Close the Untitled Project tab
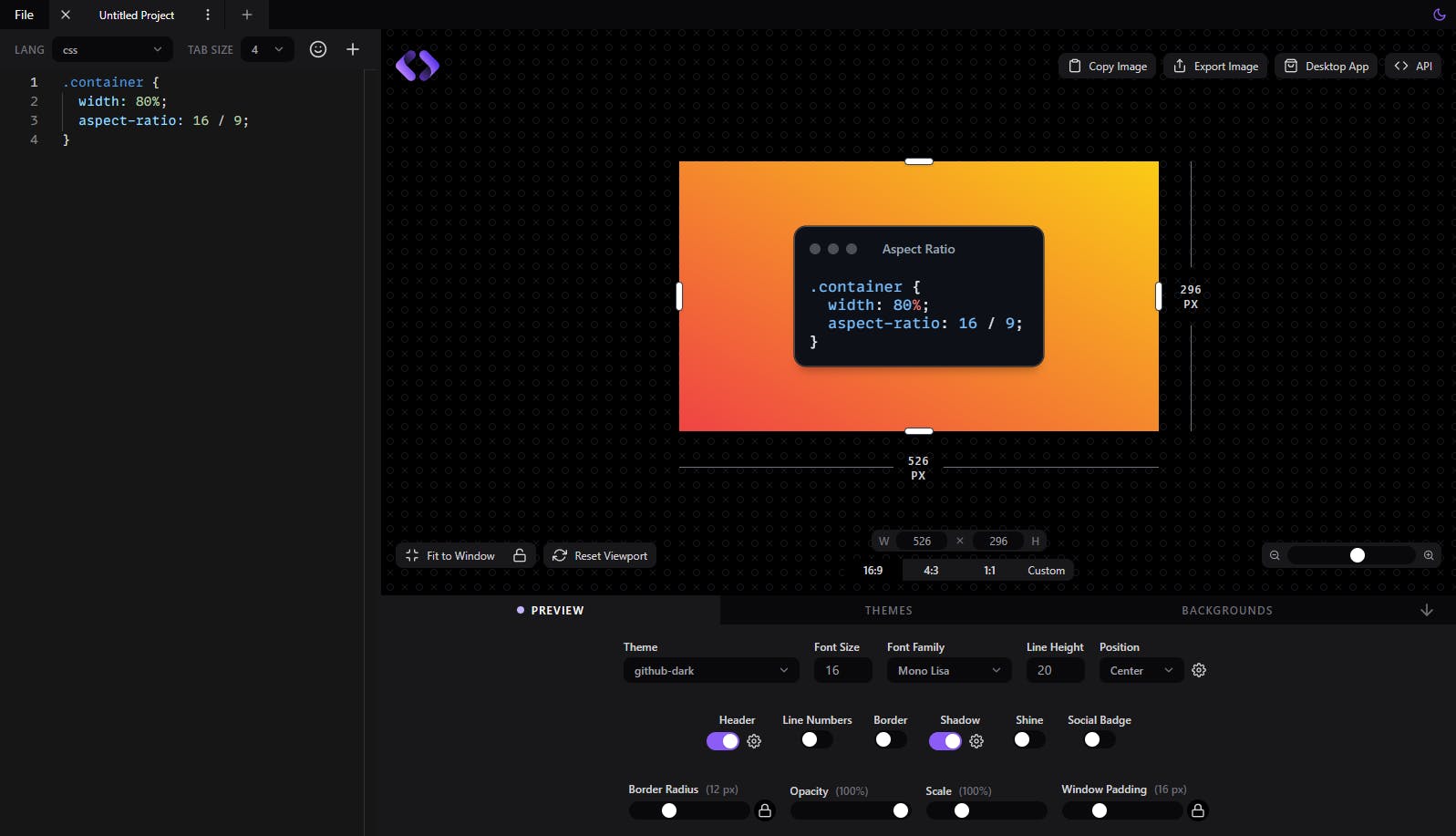The image size is (1456, 836). (x=66, y=15)
